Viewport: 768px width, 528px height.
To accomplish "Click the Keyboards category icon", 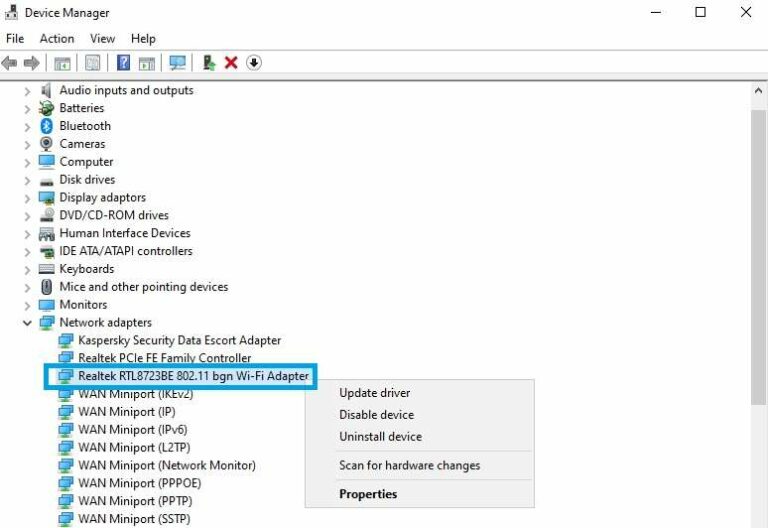I will (x=47, y=269).
